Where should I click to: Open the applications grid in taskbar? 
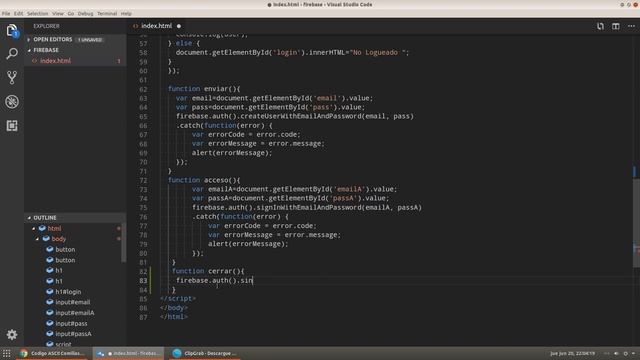point(7,353)
